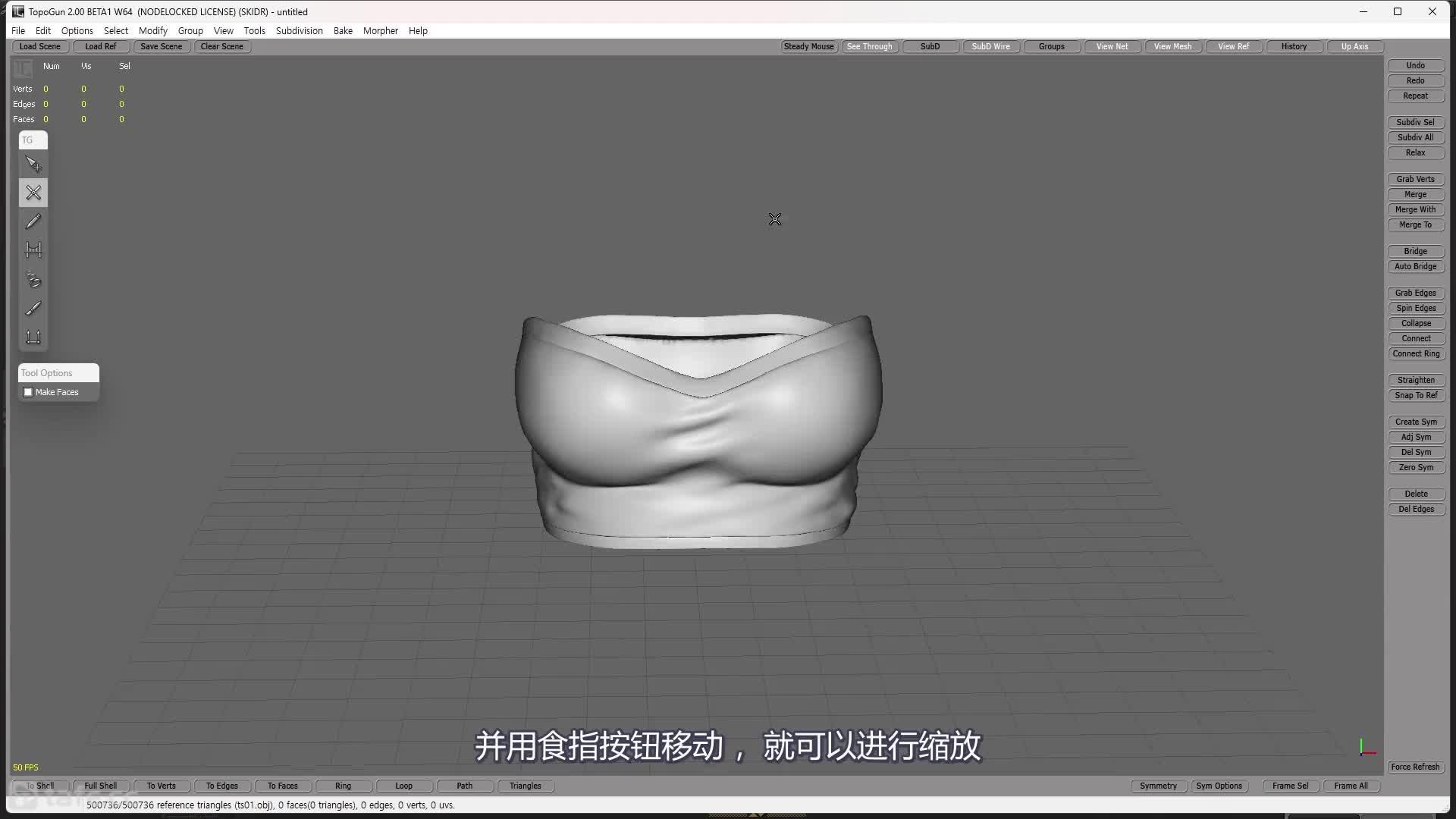
Task: Activate the Extrude tool icon
Action: click(x=33, y=337)
